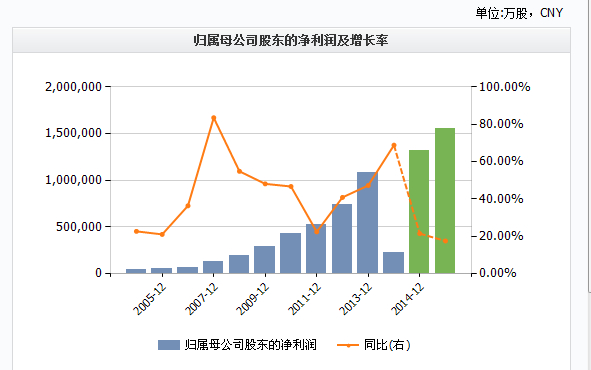This screenshot has width=591, height=370.
Task: Select the green bar above 2014-12
Action: click(419, 212)
